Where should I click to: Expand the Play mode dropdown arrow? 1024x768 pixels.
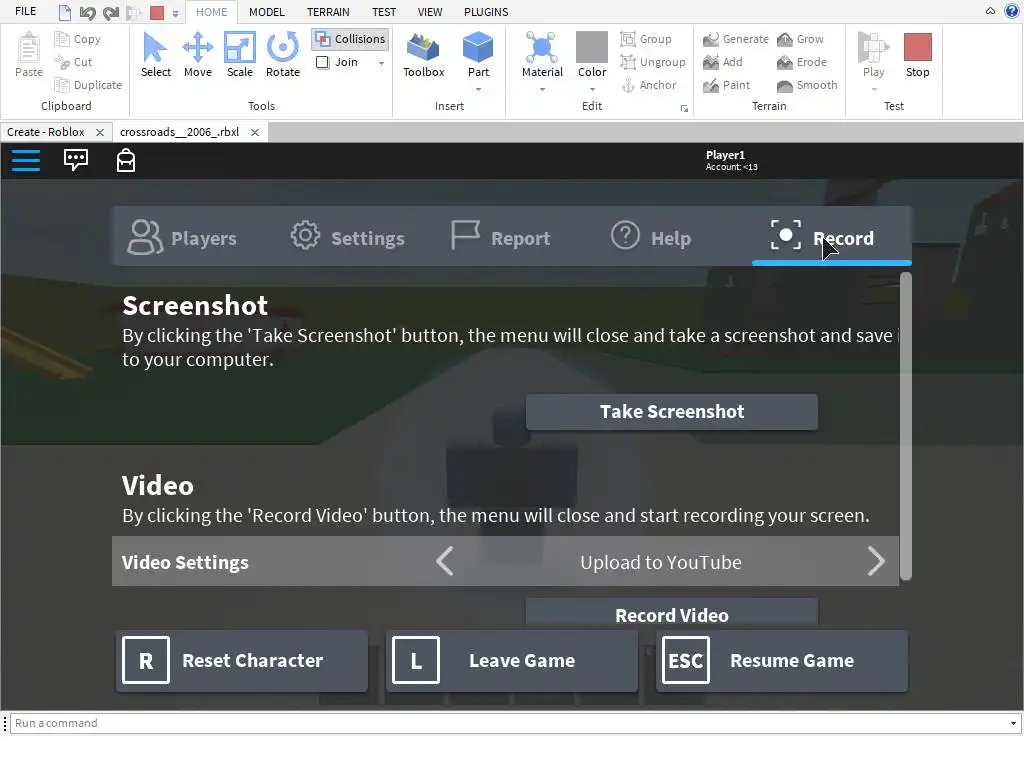(874, 89)
